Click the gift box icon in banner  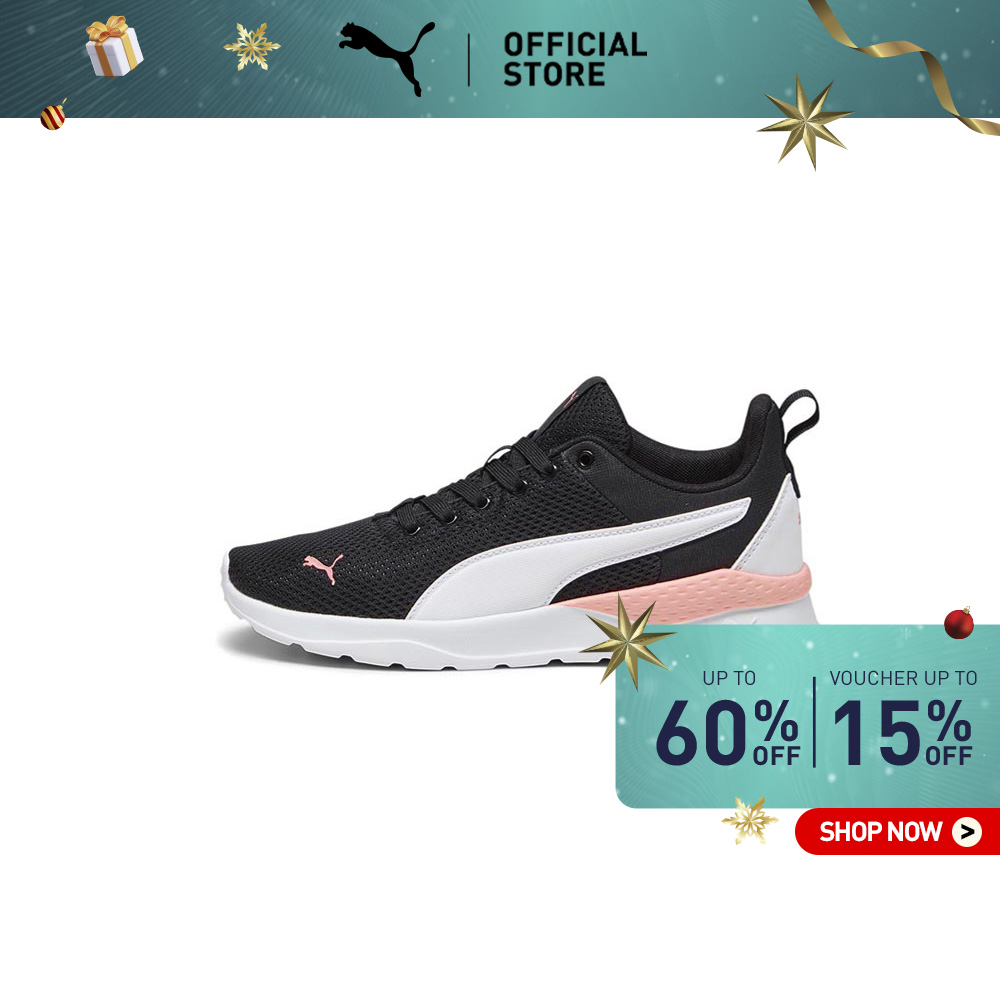114,46
